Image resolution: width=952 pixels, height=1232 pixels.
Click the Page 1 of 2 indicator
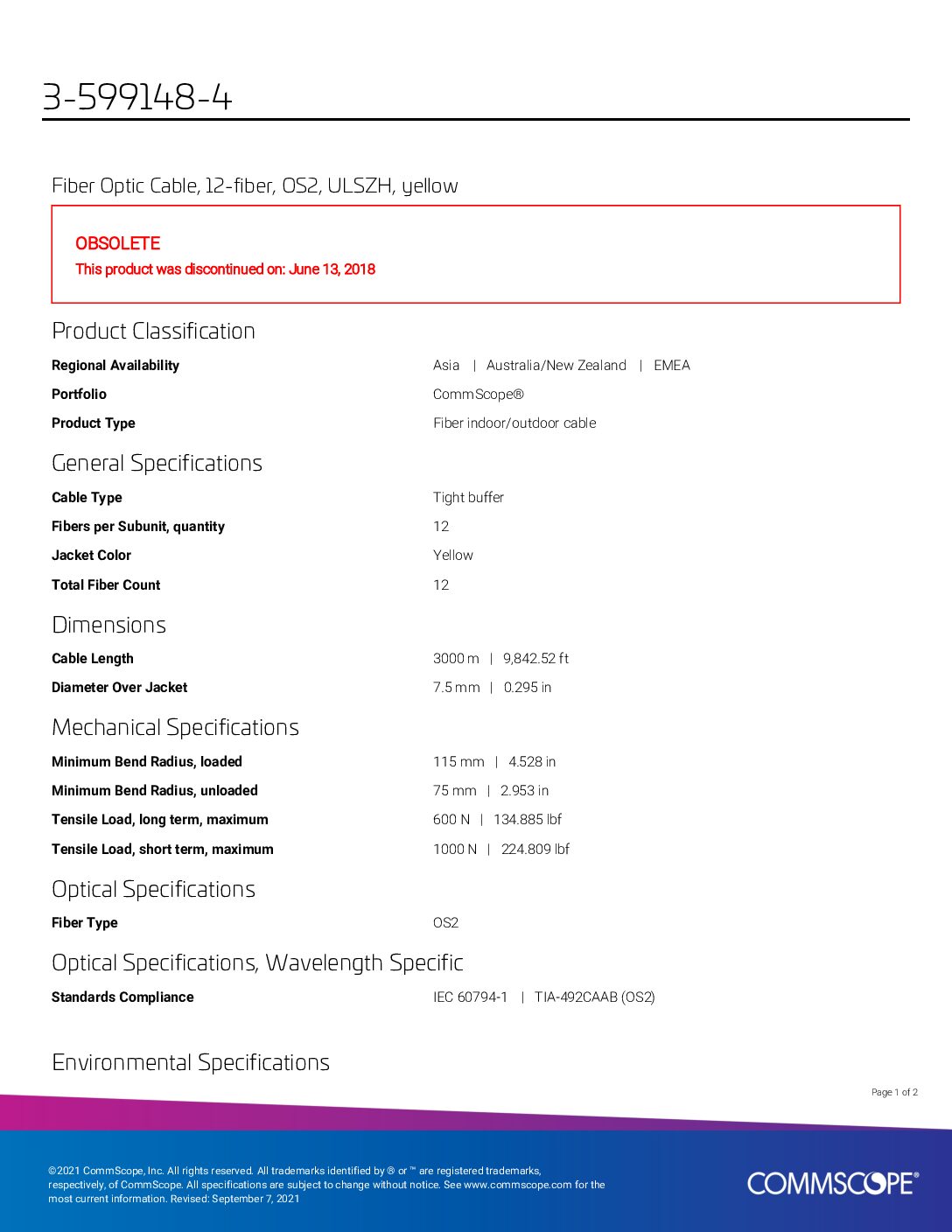click(x=894, y=1092)
